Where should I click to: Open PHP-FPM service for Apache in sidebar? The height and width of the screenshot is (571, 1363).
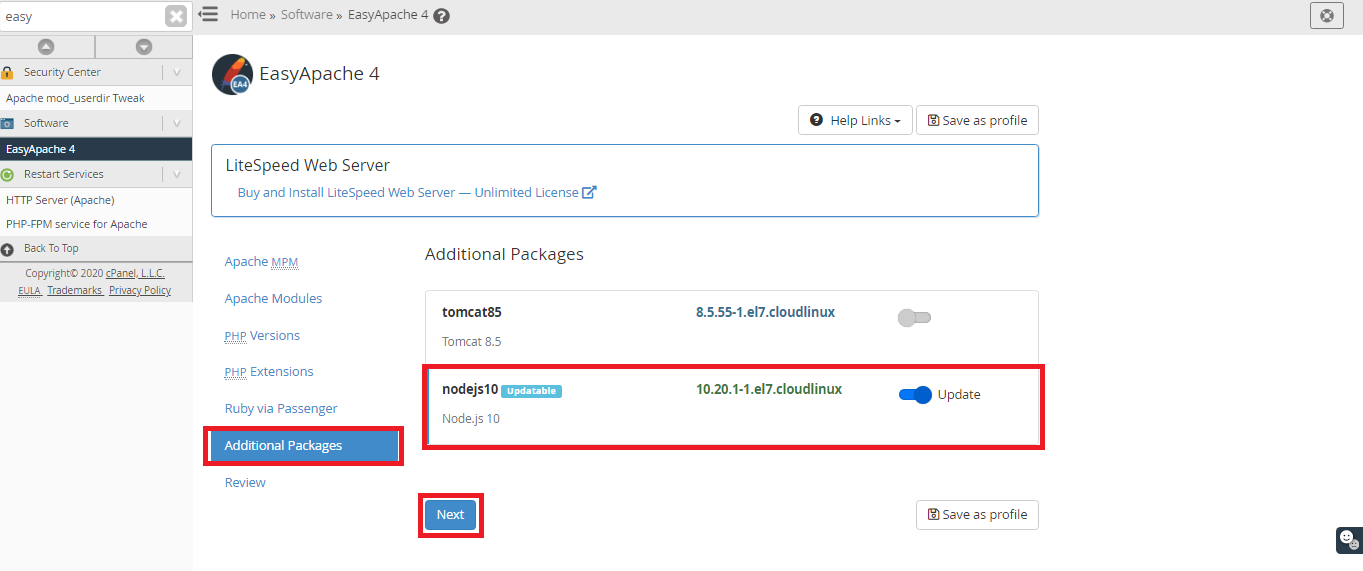click(x=77, y=224)
